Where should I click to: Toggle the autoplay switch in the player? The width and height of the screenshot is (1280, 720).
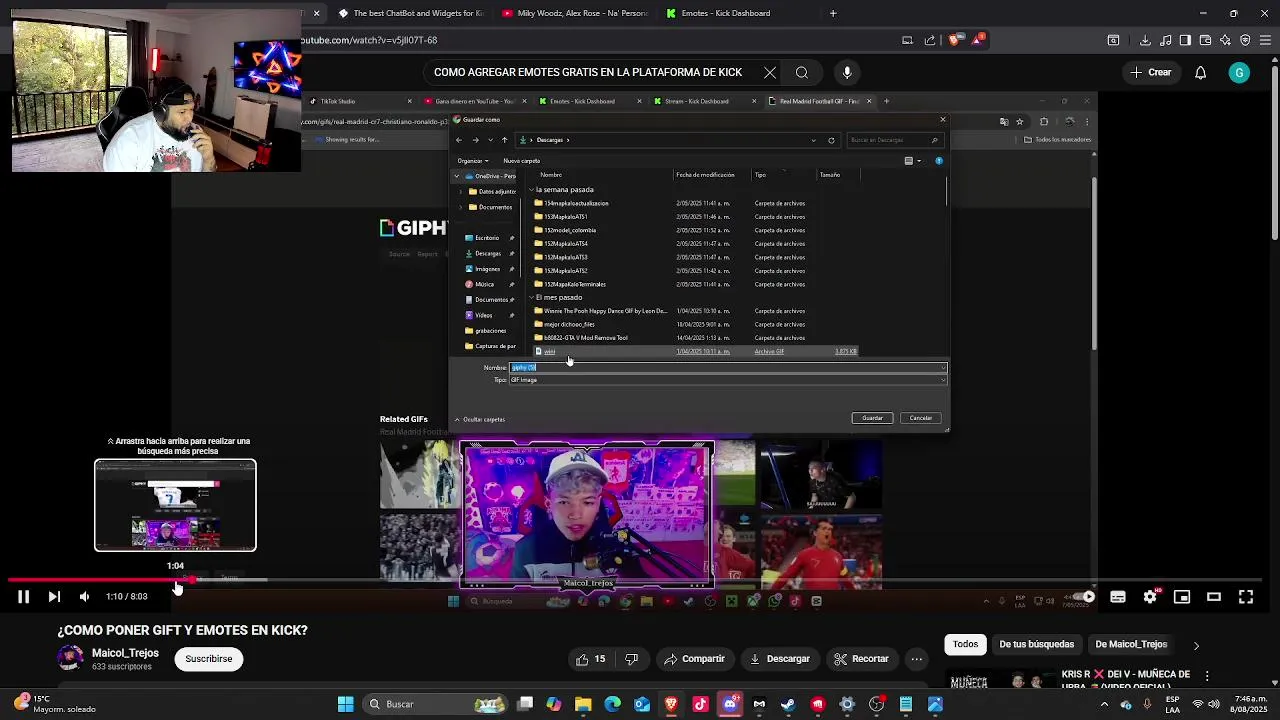click(1085, 597)
